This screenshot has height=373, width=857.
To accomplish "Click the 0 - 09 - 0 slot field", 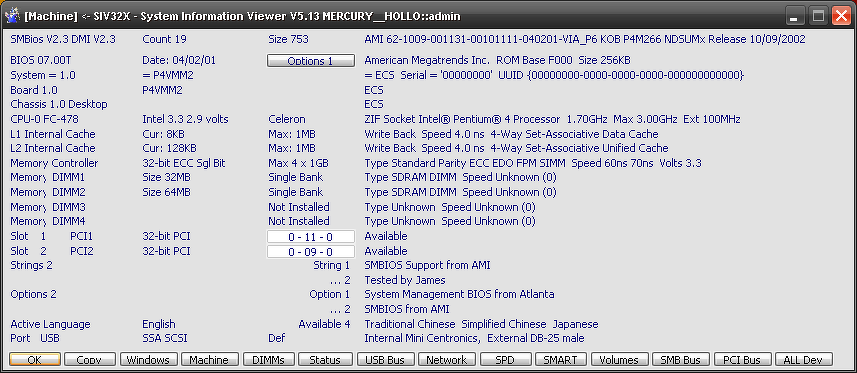I will (310, 252).
